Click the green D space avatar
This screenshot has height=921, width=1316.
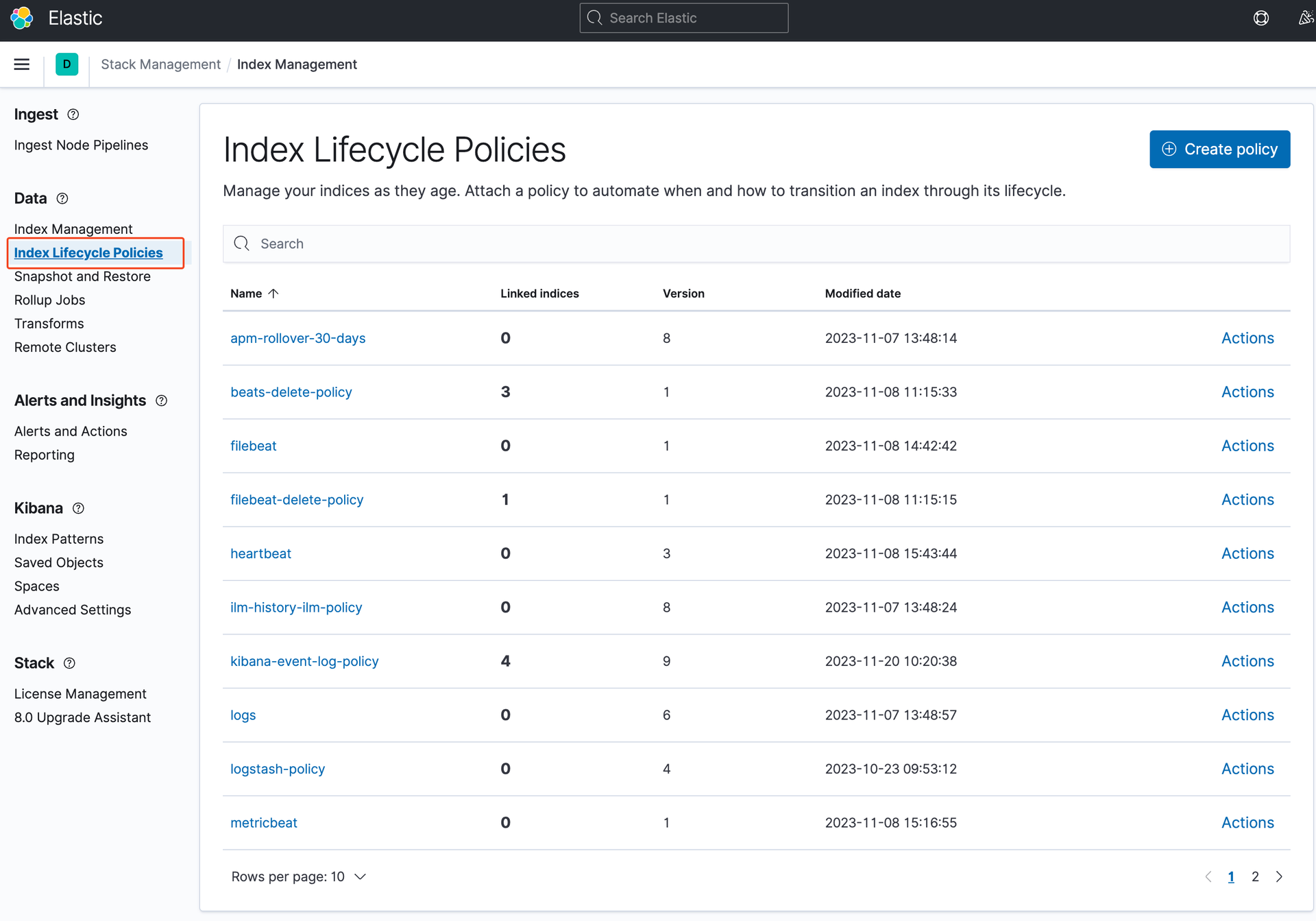pos(66,64)
